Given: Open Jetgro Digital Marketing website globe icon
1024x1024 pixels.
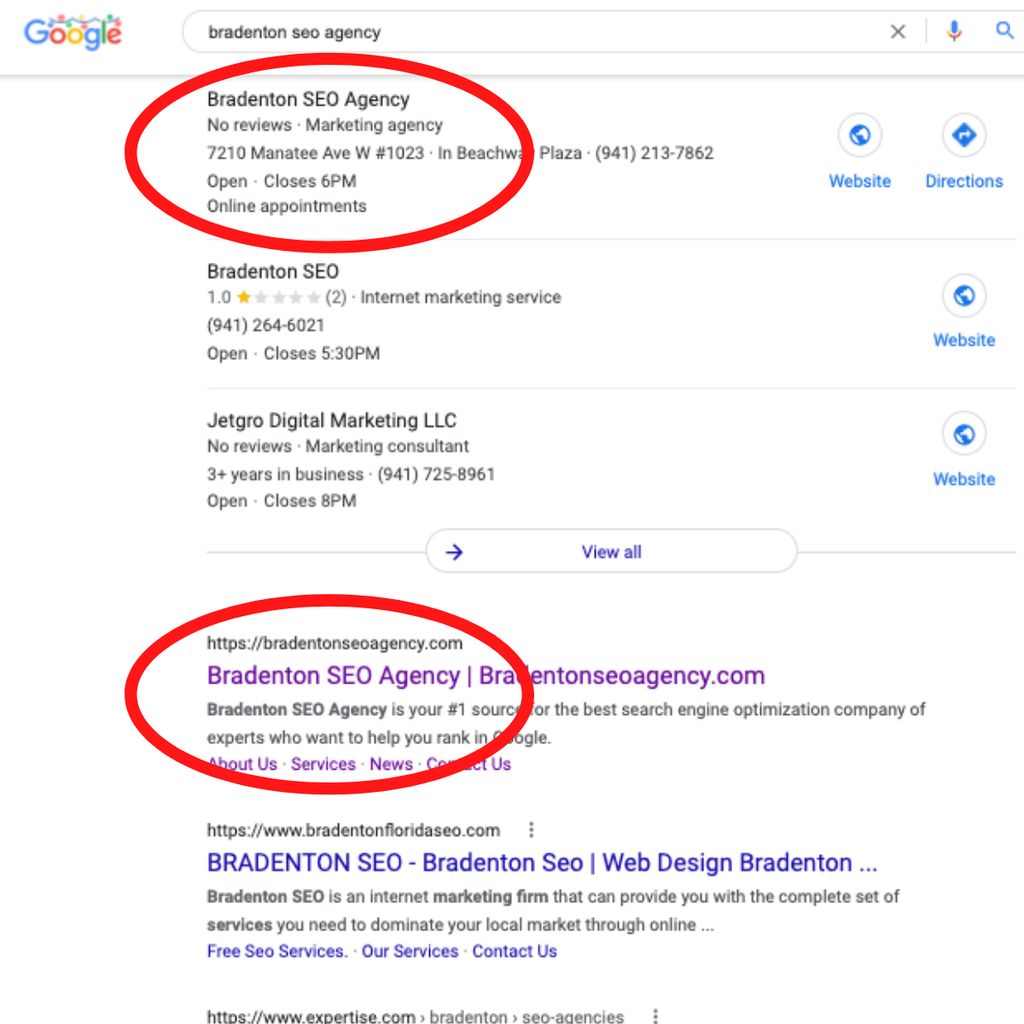Looking at the screenshot, I should click(x=963, y=435).
